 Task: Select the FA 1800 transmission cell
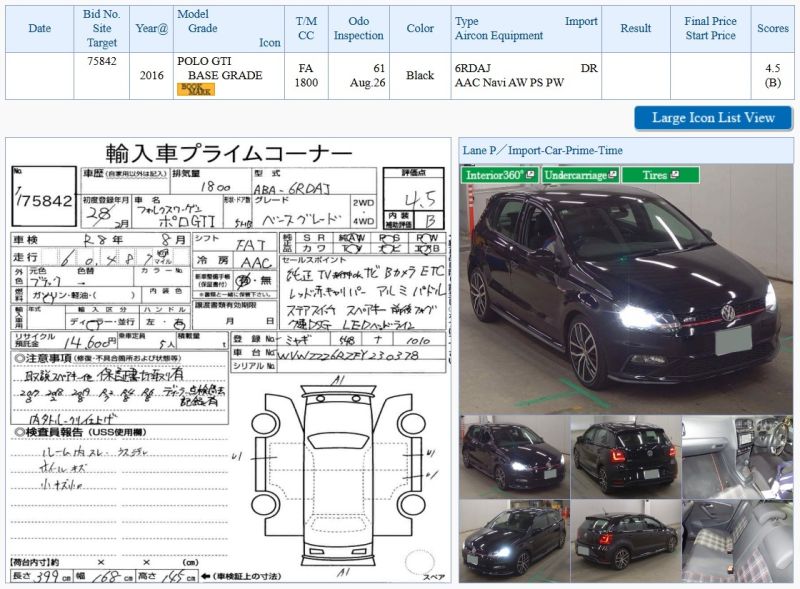click(306, 76)
